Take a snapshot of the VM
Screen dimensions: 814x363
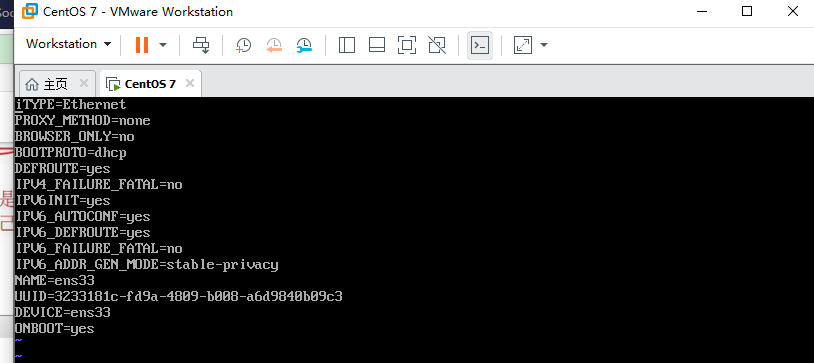(243, 45)
